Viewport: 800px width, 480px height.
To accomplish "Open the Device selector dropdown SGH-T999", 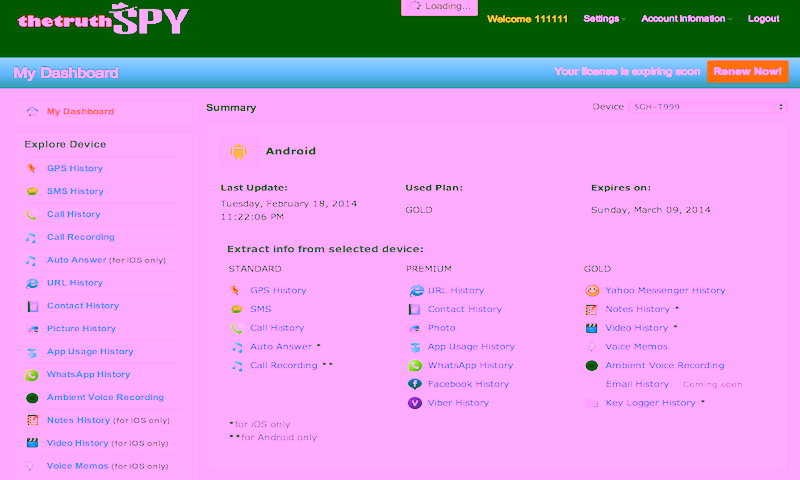I will click(x=708, y=107).
